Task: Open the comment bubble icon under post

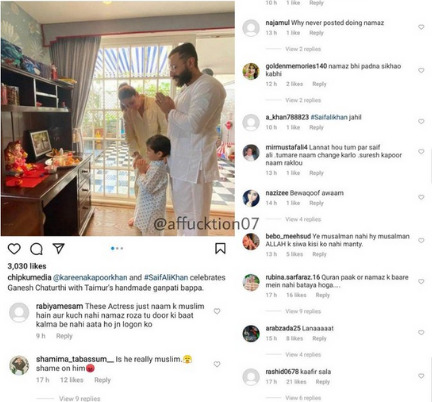Action: tap(36, 249)
